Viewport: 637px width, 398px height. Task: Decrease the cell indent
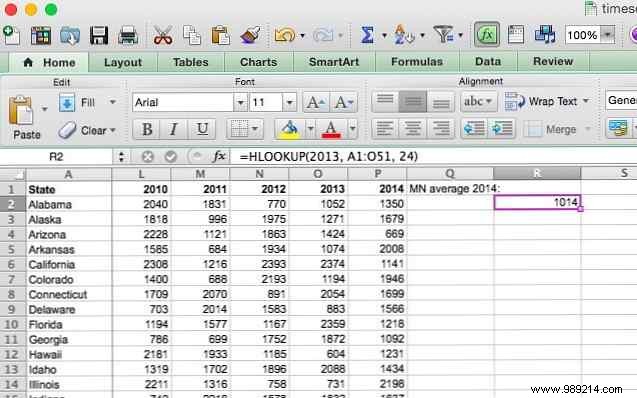click(x=474, y=129)
